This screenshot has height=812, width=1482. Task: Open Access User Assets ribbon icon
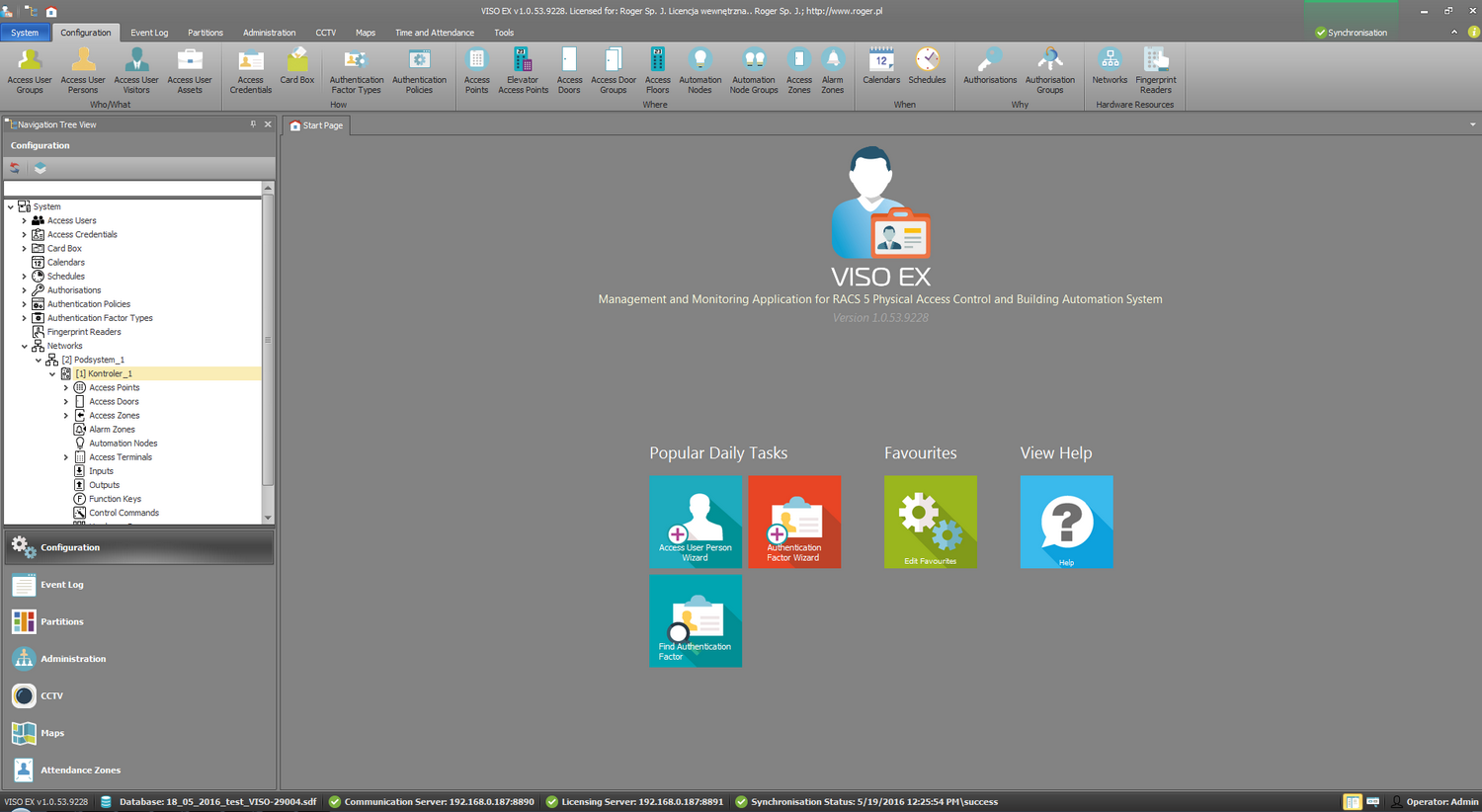(190, 71)
